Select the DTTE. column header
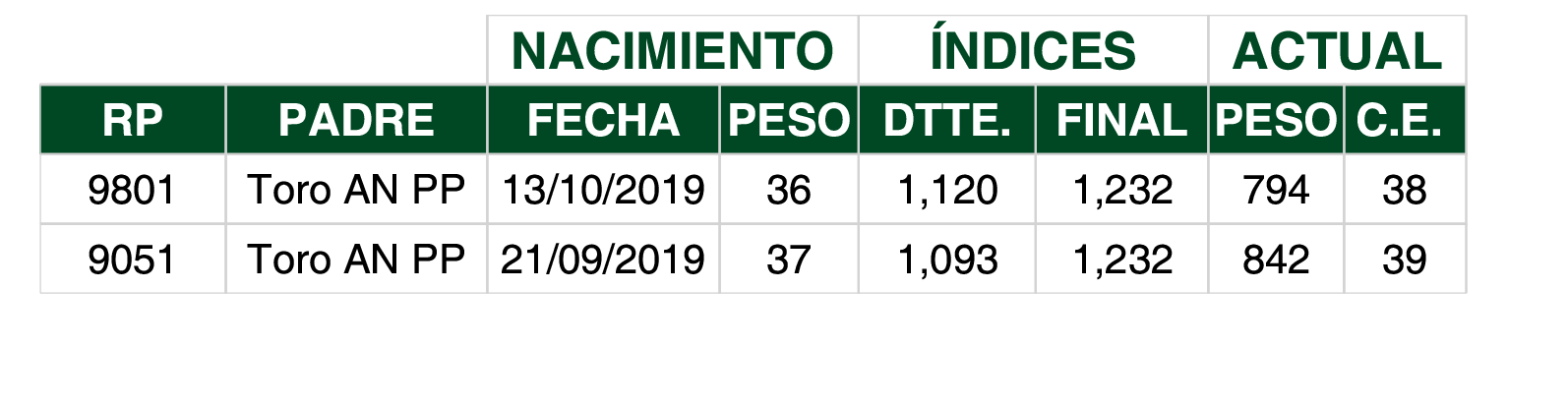 click(946, 120)
